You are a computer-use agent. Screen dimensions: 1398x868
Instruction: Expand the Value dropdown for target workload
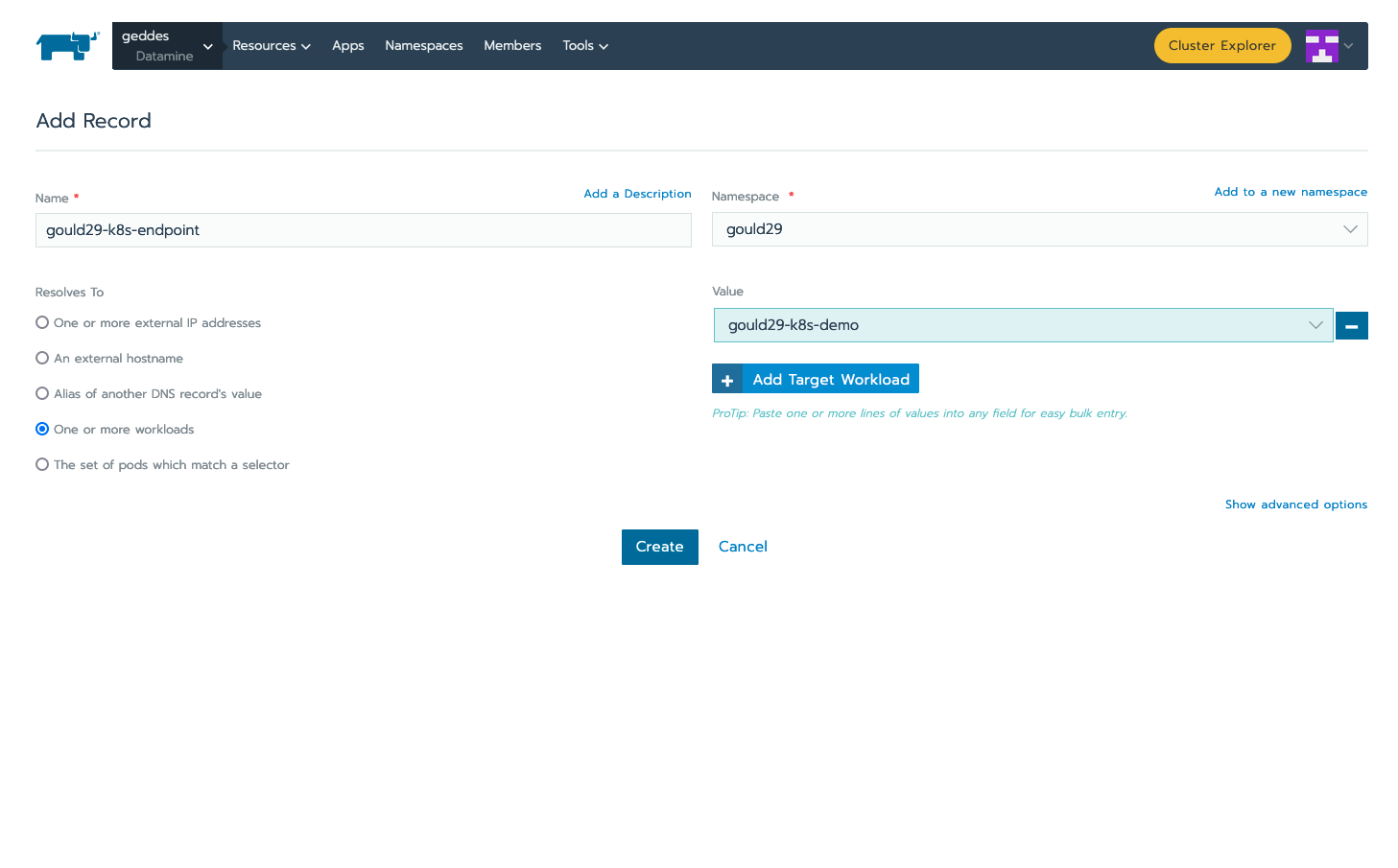pos(1315,325)
